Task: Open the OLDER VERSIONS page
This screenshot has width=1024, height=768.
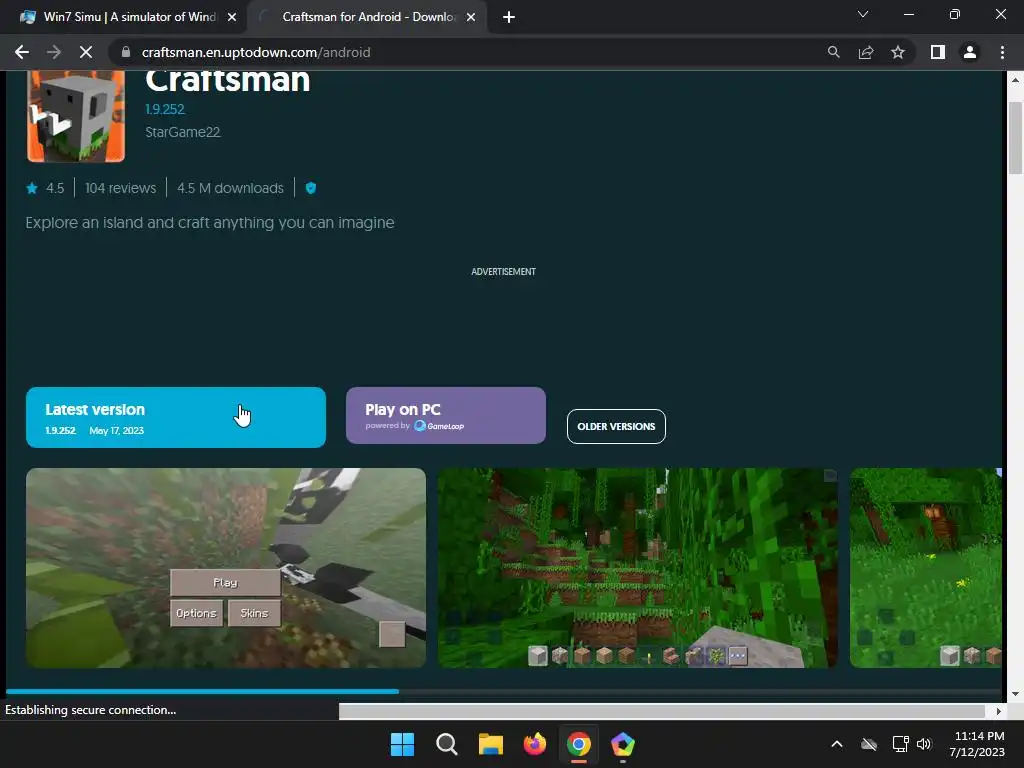Action: click(616, 426)
